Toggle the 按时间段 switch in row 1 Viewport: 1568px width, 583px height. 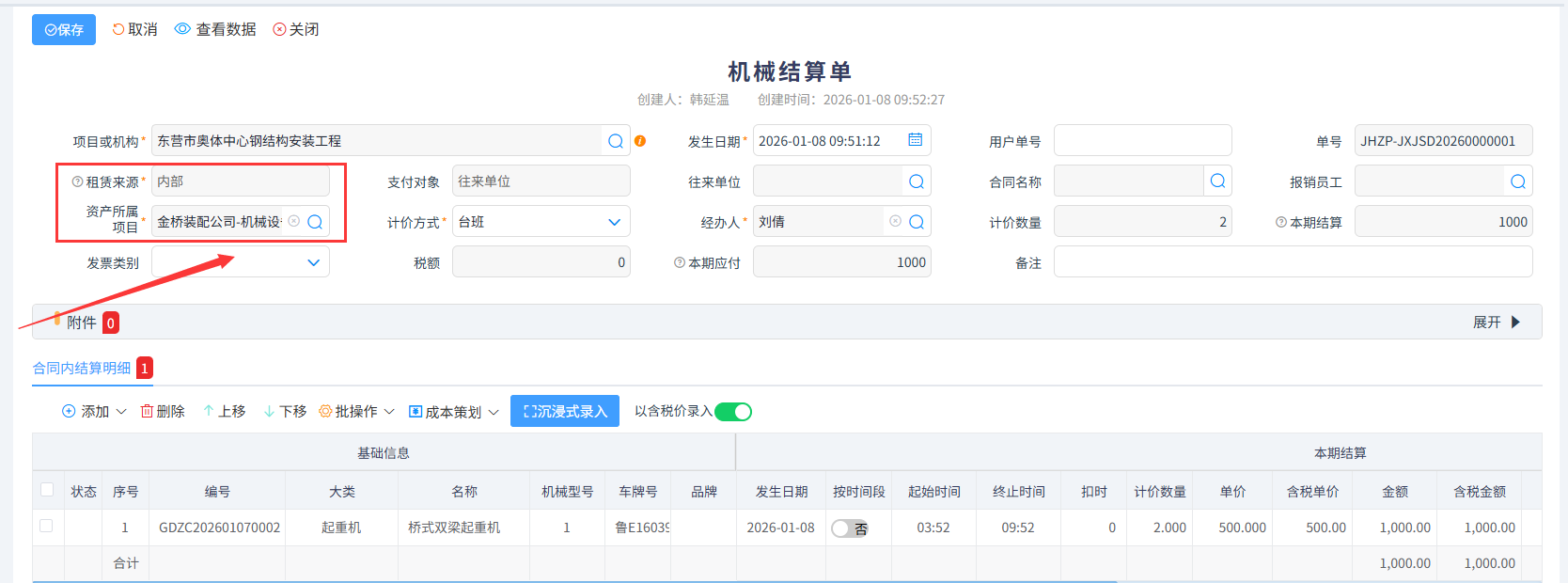tap(849, 528)
